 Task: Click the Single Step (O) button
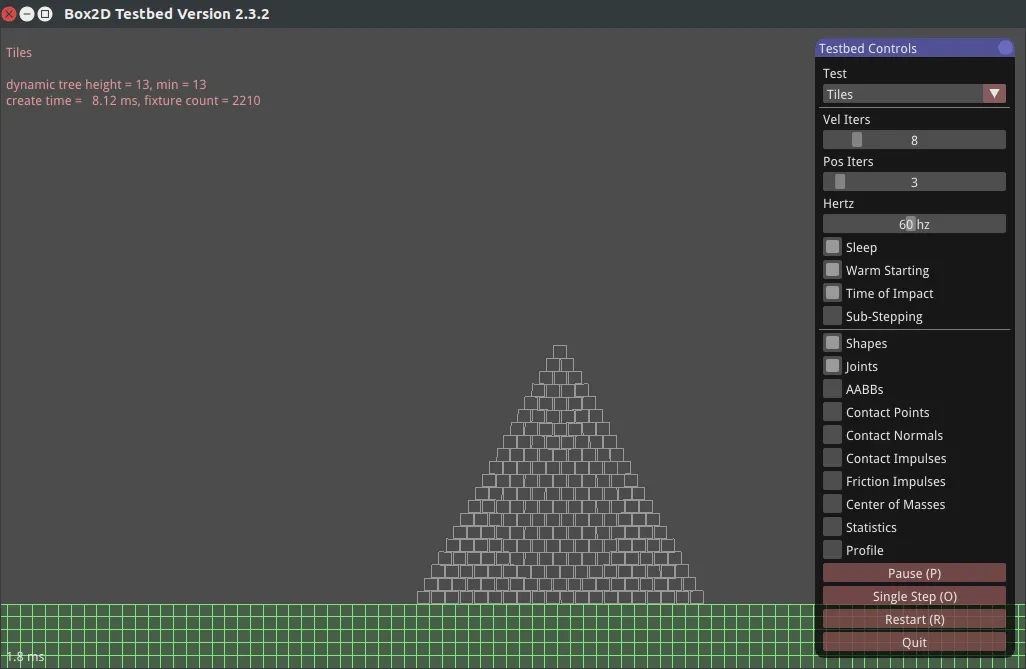[x=914, y=596]
